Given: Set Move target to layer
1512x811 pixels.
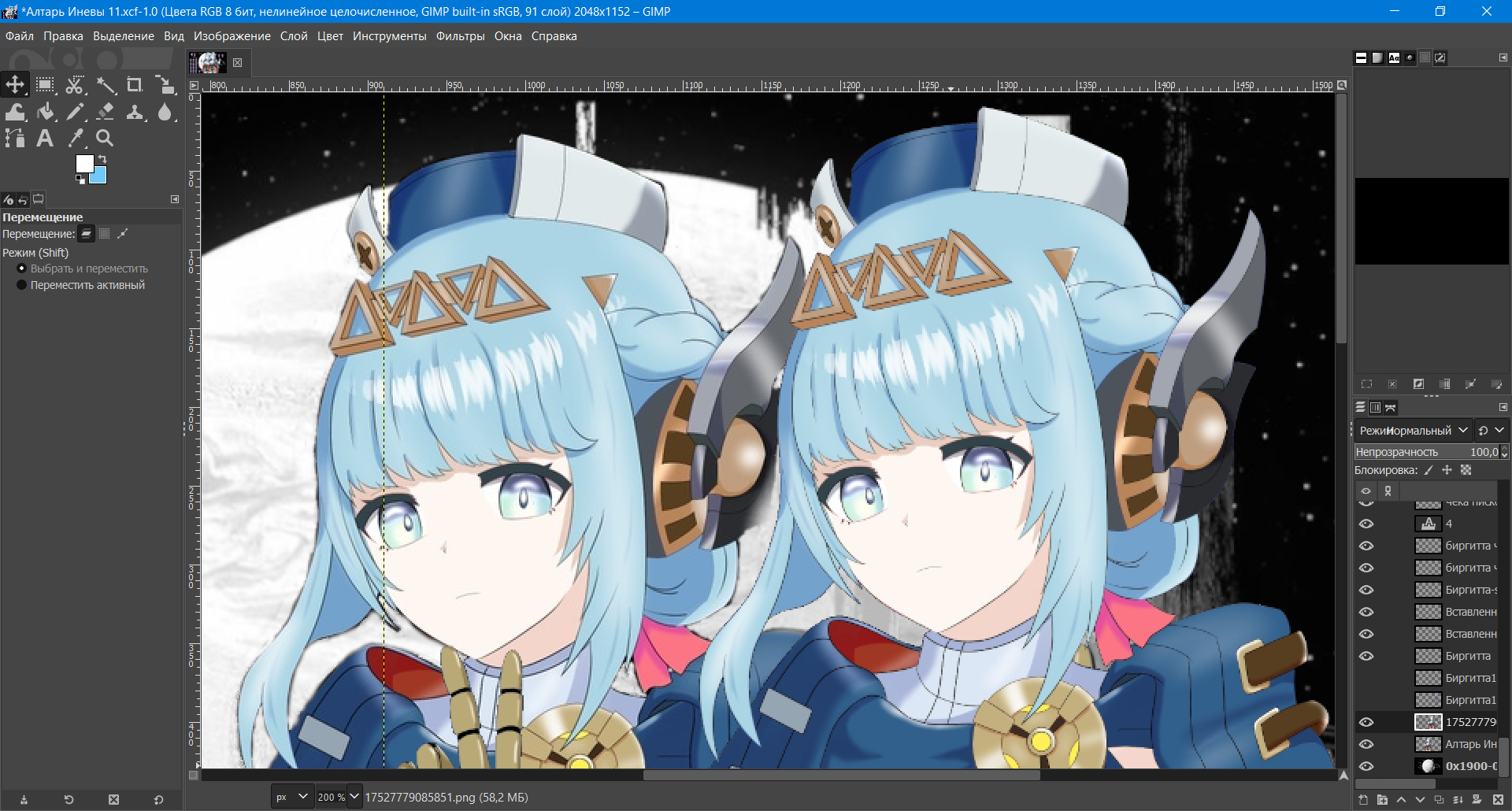Looking at the screenshot, I should (87, 234).
